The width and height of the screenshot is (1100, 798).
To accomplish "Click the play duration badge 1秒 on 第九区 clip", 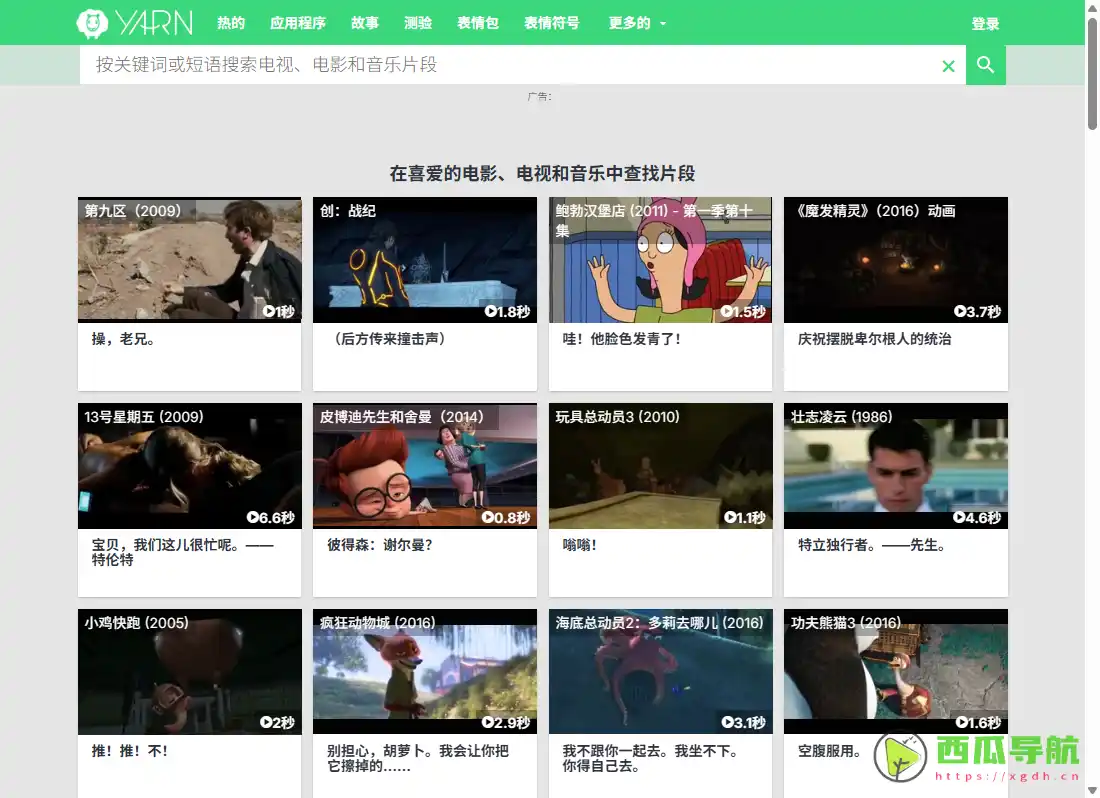I will (279, 311).
